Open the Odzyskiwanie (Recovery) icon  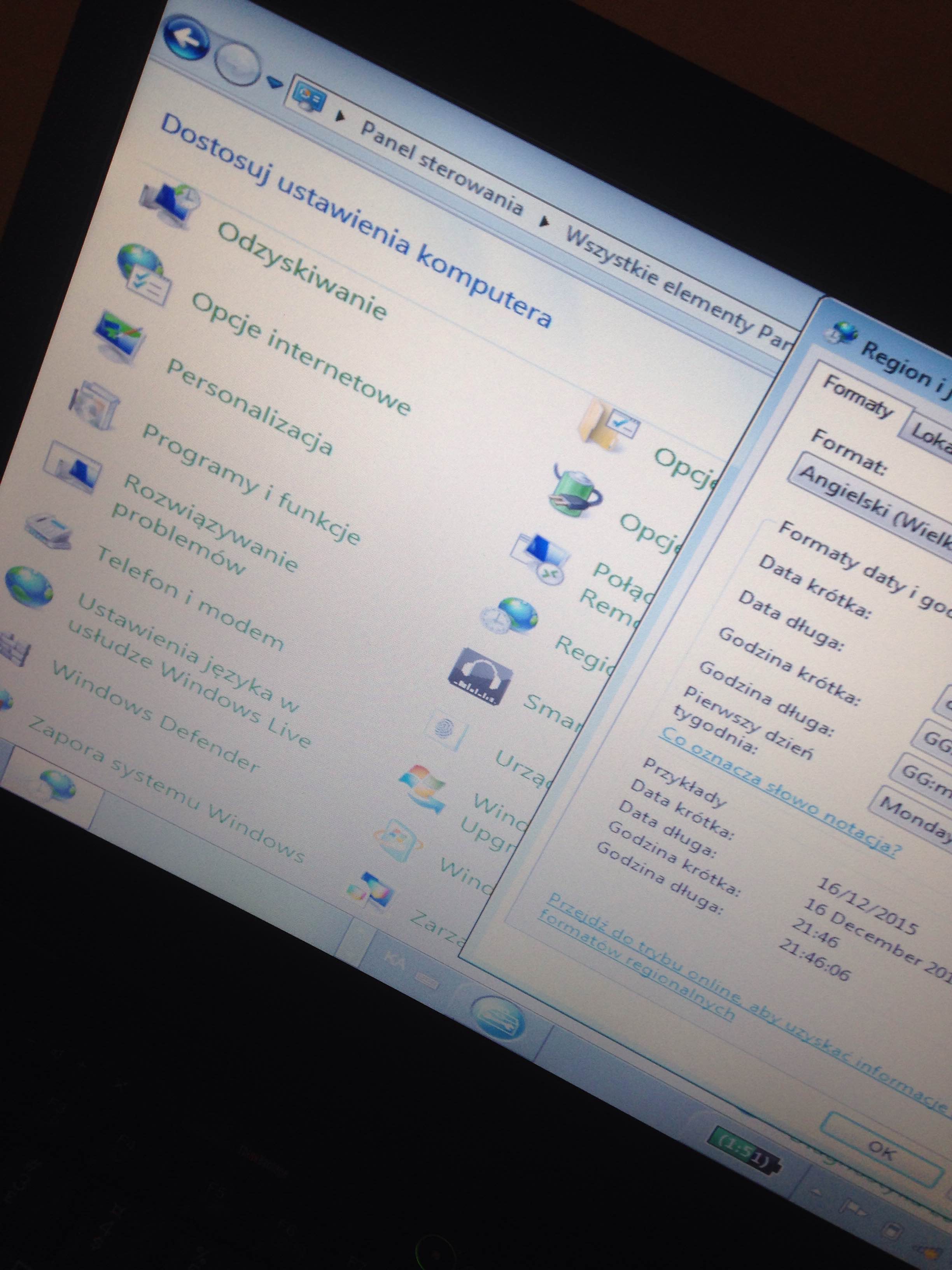[x=170, y=203]
